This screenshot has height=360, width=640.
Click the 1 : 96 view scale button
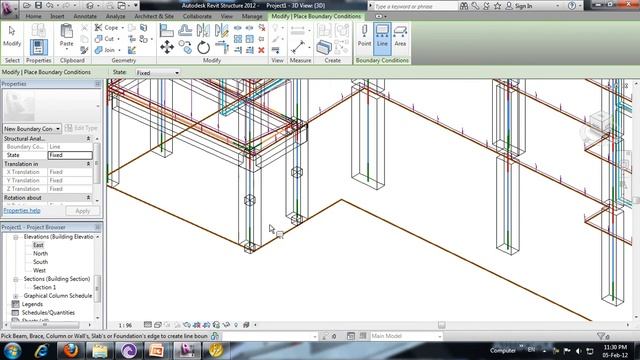click(125, 325)
